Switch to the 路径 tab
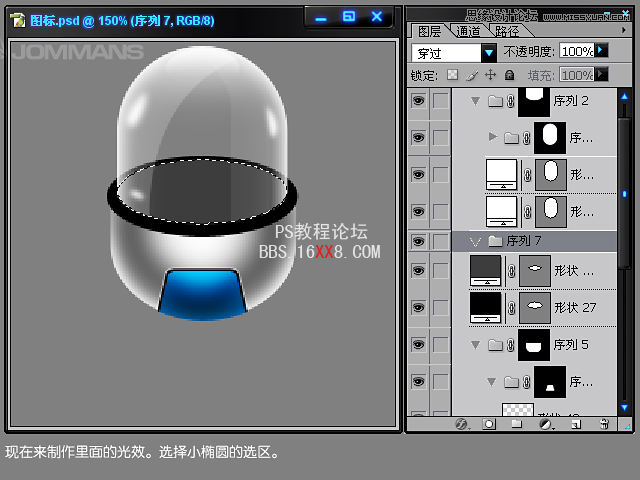 (507, 31)
